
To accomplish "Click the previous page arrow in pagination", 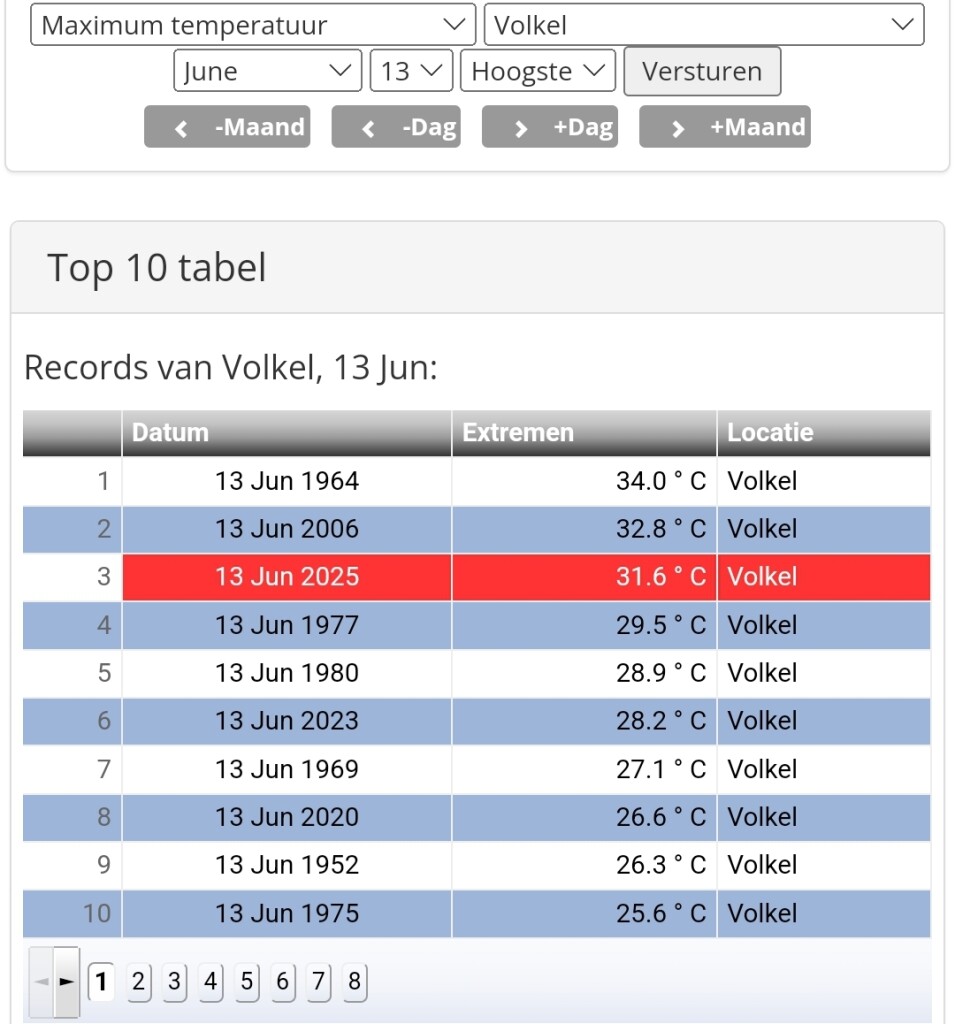I will (x=41, y=982).
